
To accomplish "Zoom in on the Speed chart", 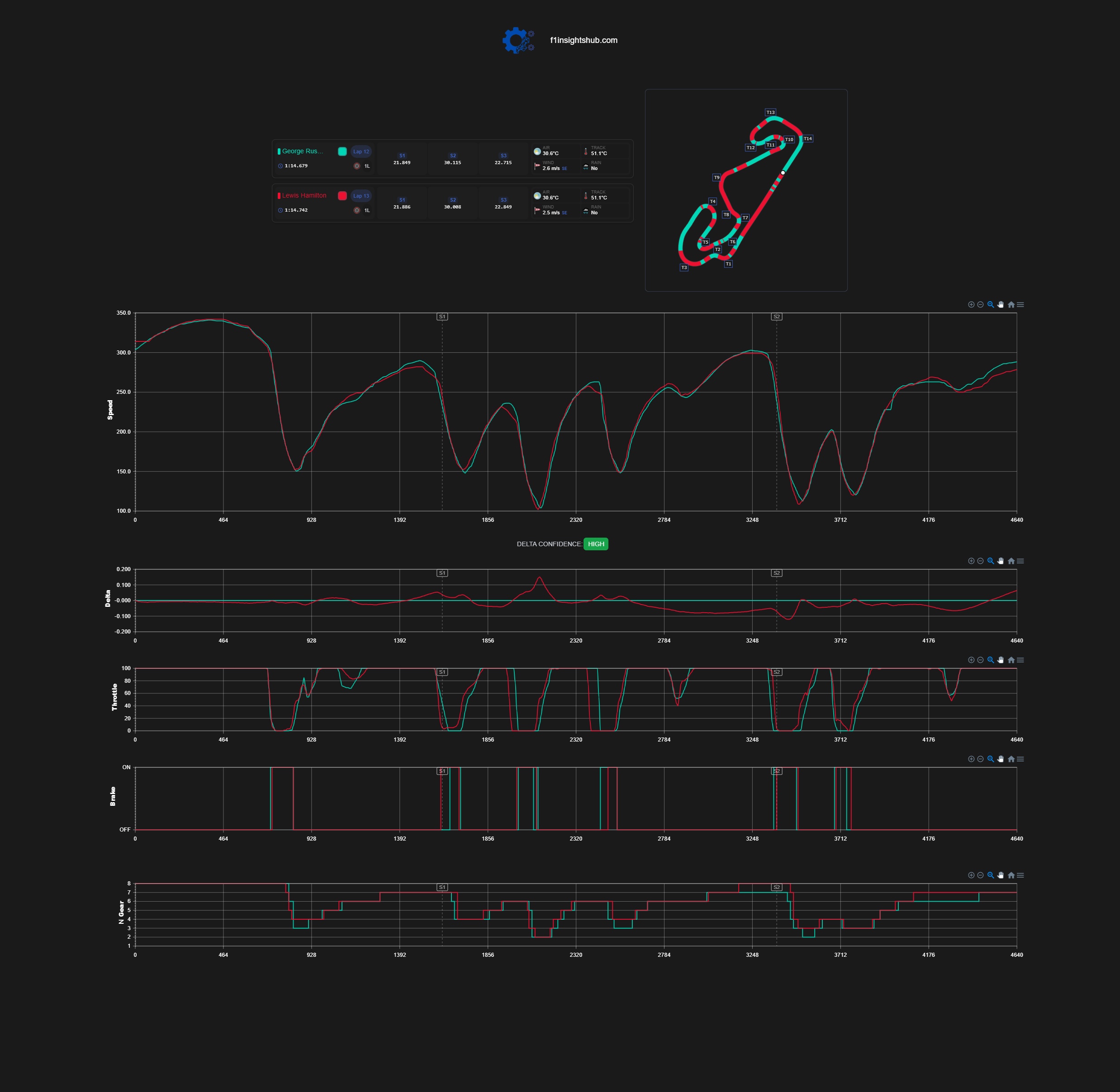I will click(x=971, y=305).
